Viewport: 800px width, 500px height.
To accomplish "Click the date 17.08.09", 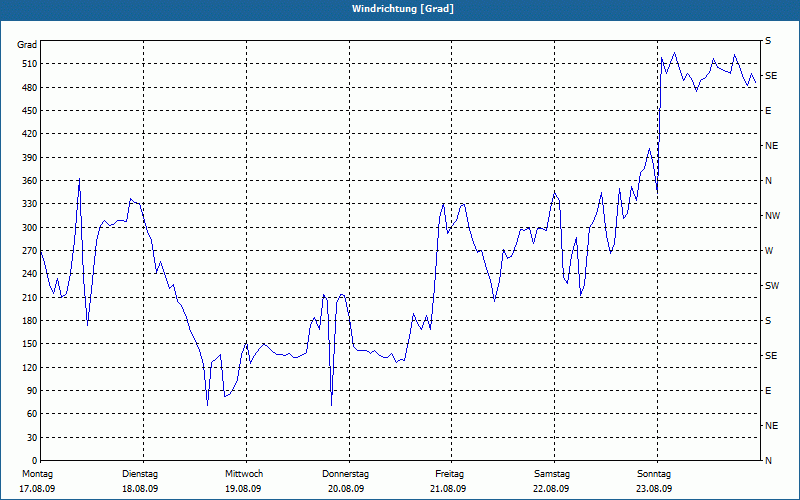I will 37,489.
